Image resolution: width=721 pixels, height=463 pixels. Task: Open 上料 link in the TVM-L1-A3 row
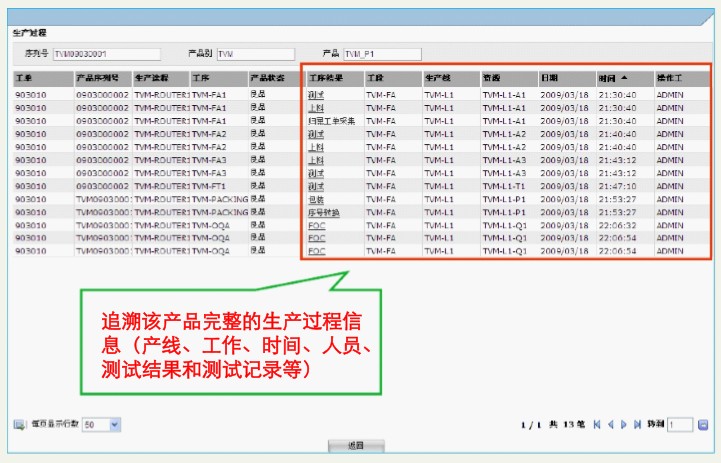tap(316, 160)
